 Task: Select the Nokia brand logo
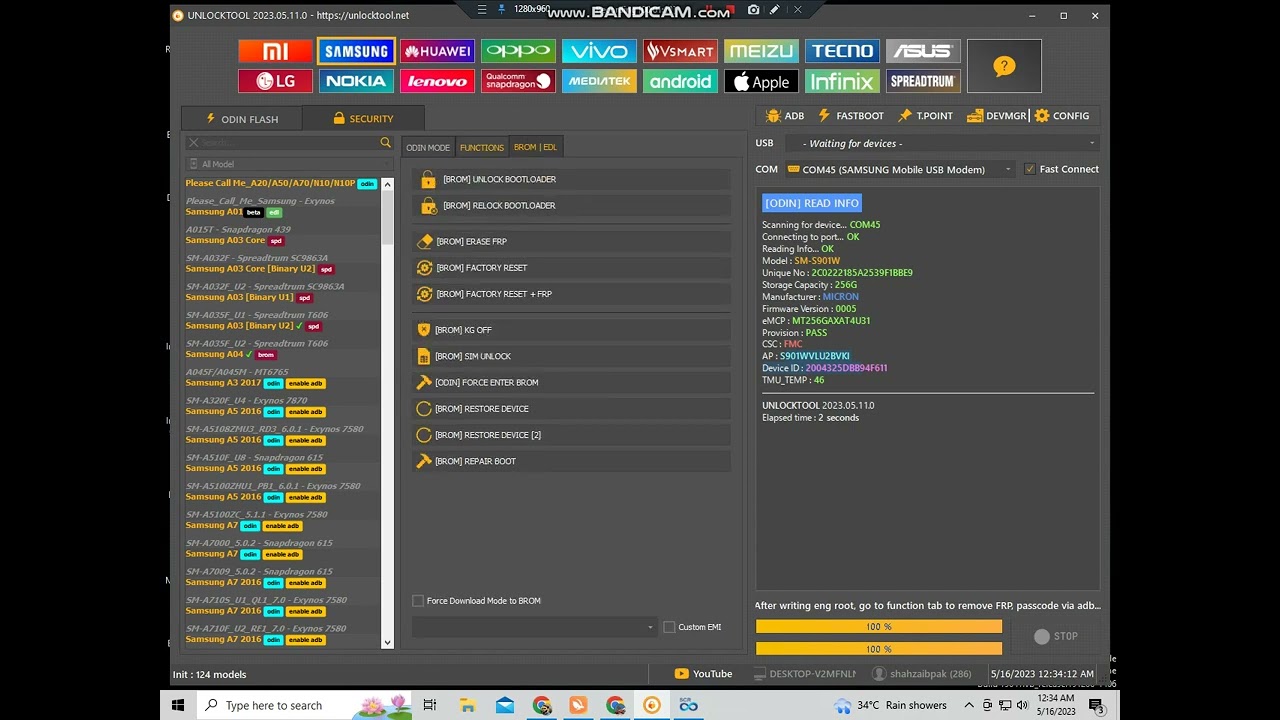click(x=356, y=81)
